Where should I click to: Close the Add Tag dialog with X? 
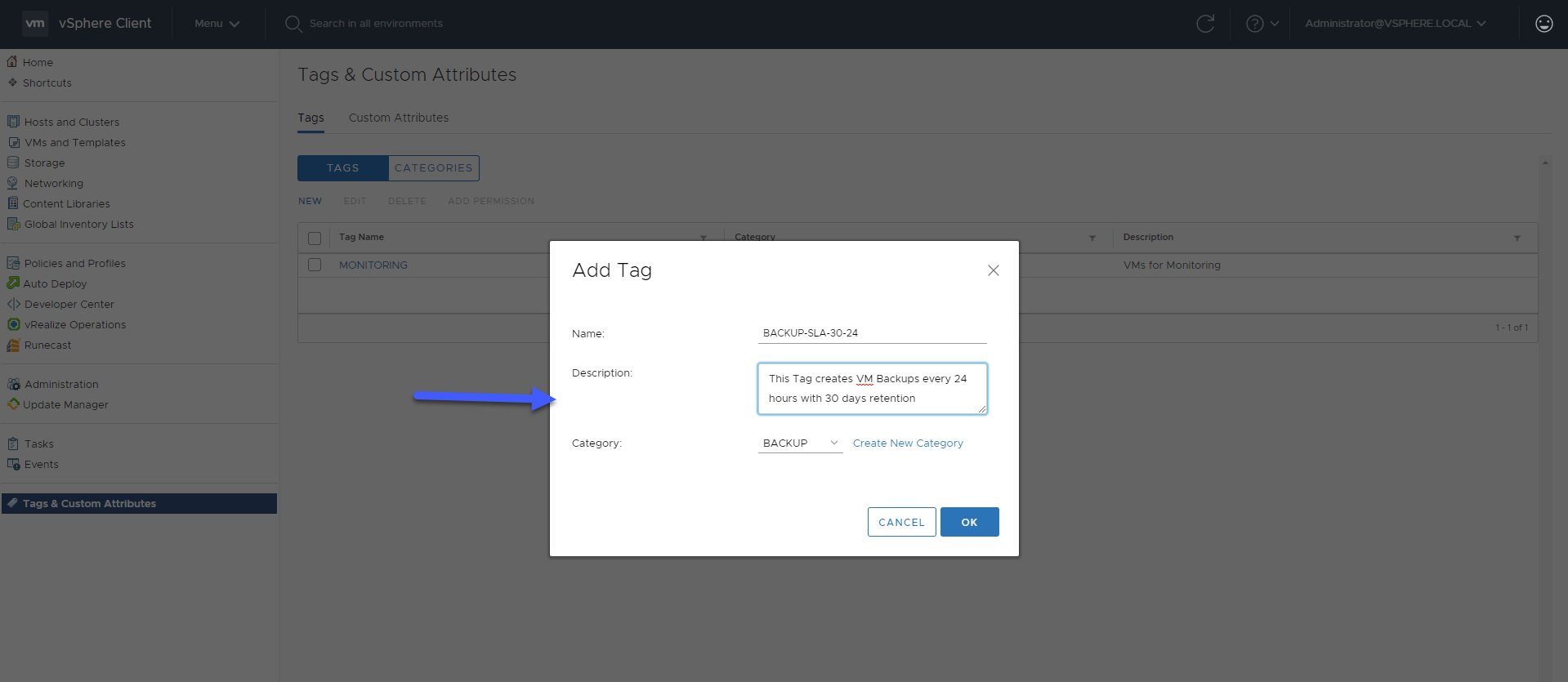click(993, 270)
